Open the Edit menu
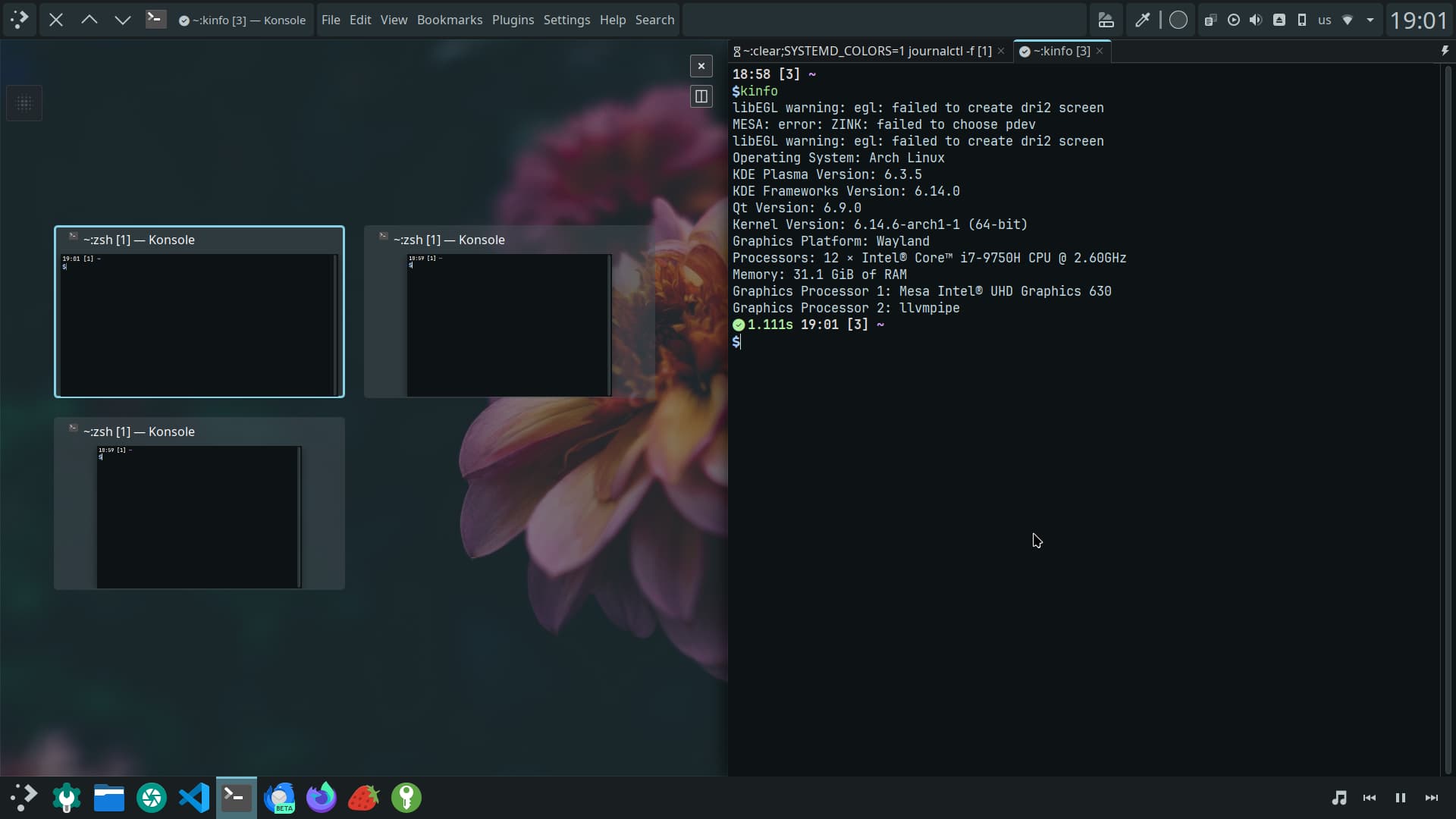Screen dimensions: 1456x819 [360, 20]
